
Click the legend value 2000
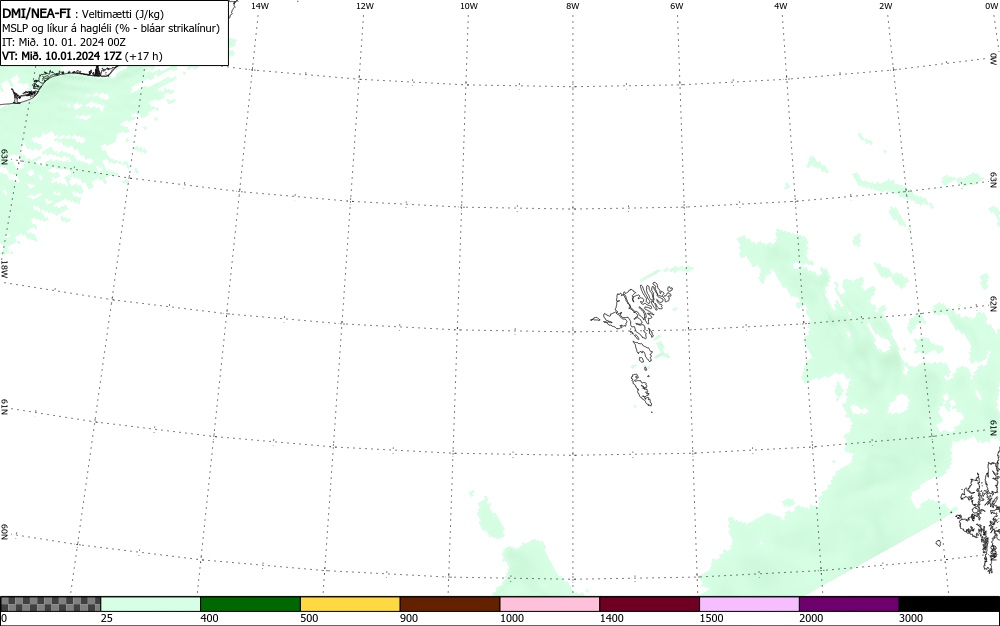(x=811, y=618)
